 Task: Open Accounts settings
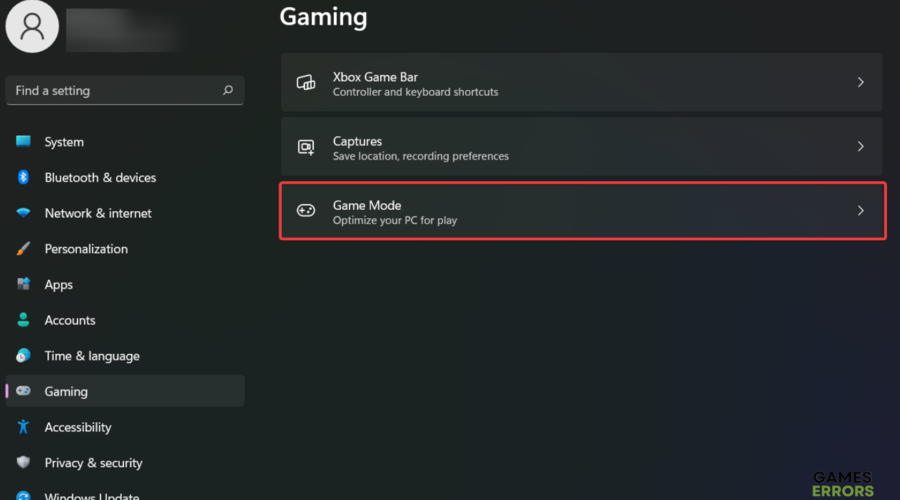(x=70, y=320)
